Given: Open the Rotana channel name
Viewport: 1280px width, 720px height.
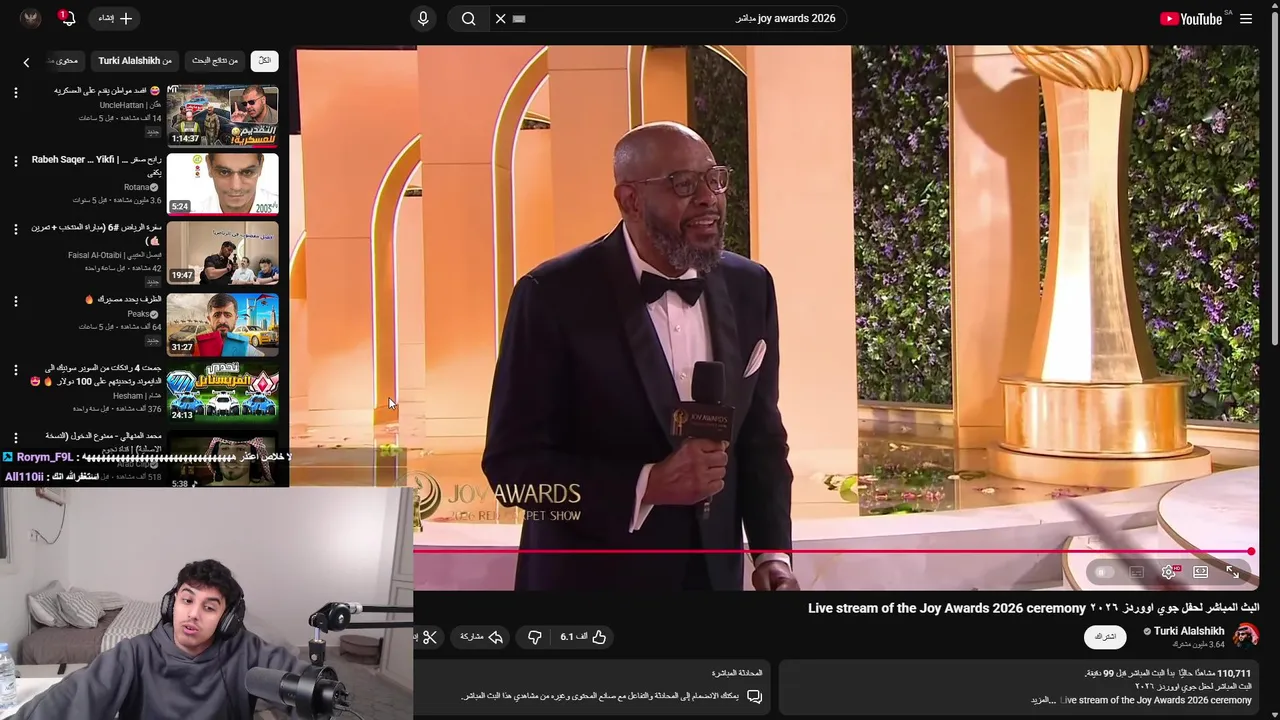Looking at the screenshot, I should pyautogui.click(x=137, y=187).
